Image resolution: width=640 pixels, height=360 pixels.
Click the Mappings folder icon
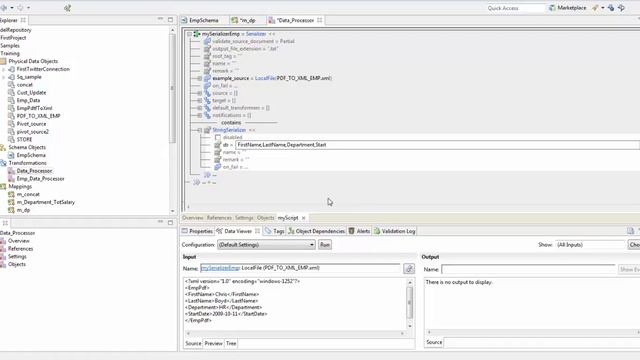pos(3,187)
